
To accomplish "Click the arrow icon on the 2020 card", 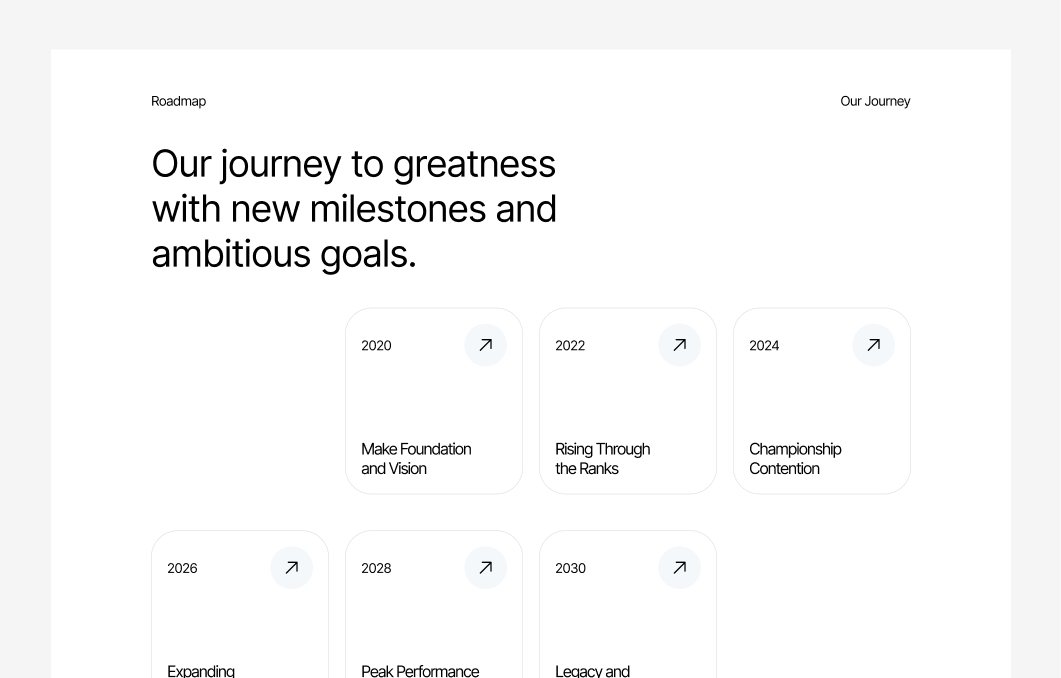I will pyautogui.click(x=486, y=345).
